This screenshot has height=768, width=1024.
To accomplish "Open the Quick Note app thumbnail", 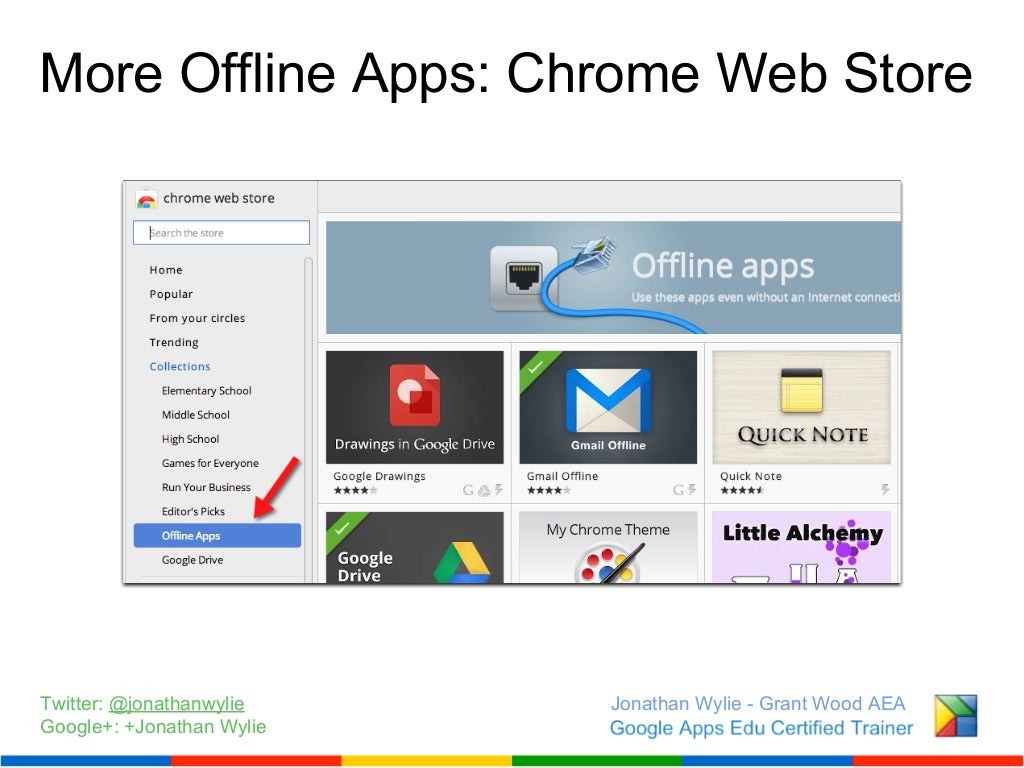I will 801,408.
